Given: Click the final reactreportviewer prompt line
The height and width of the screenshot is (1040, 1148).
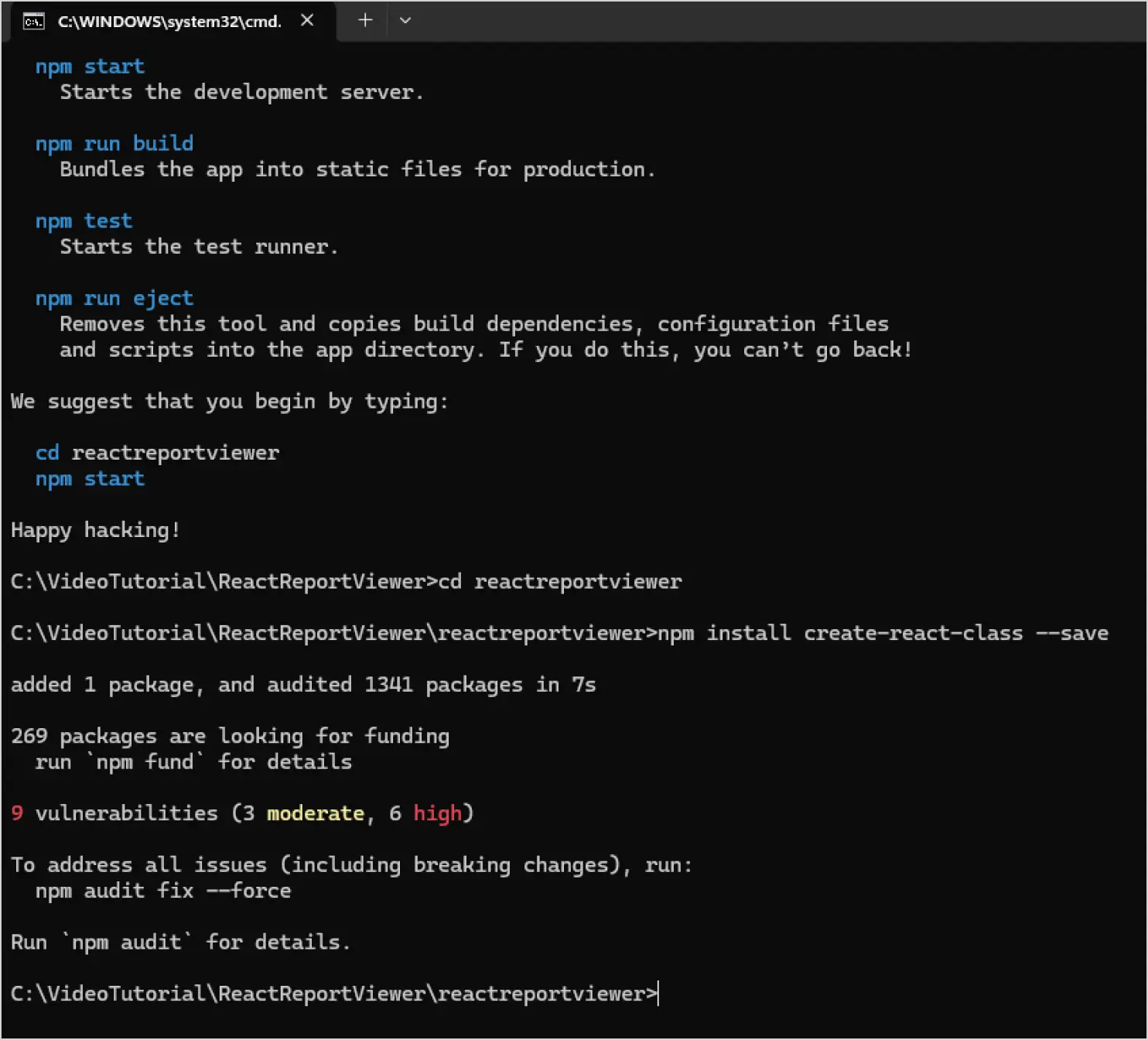Looking at the screenshot, I should [331, 993].
